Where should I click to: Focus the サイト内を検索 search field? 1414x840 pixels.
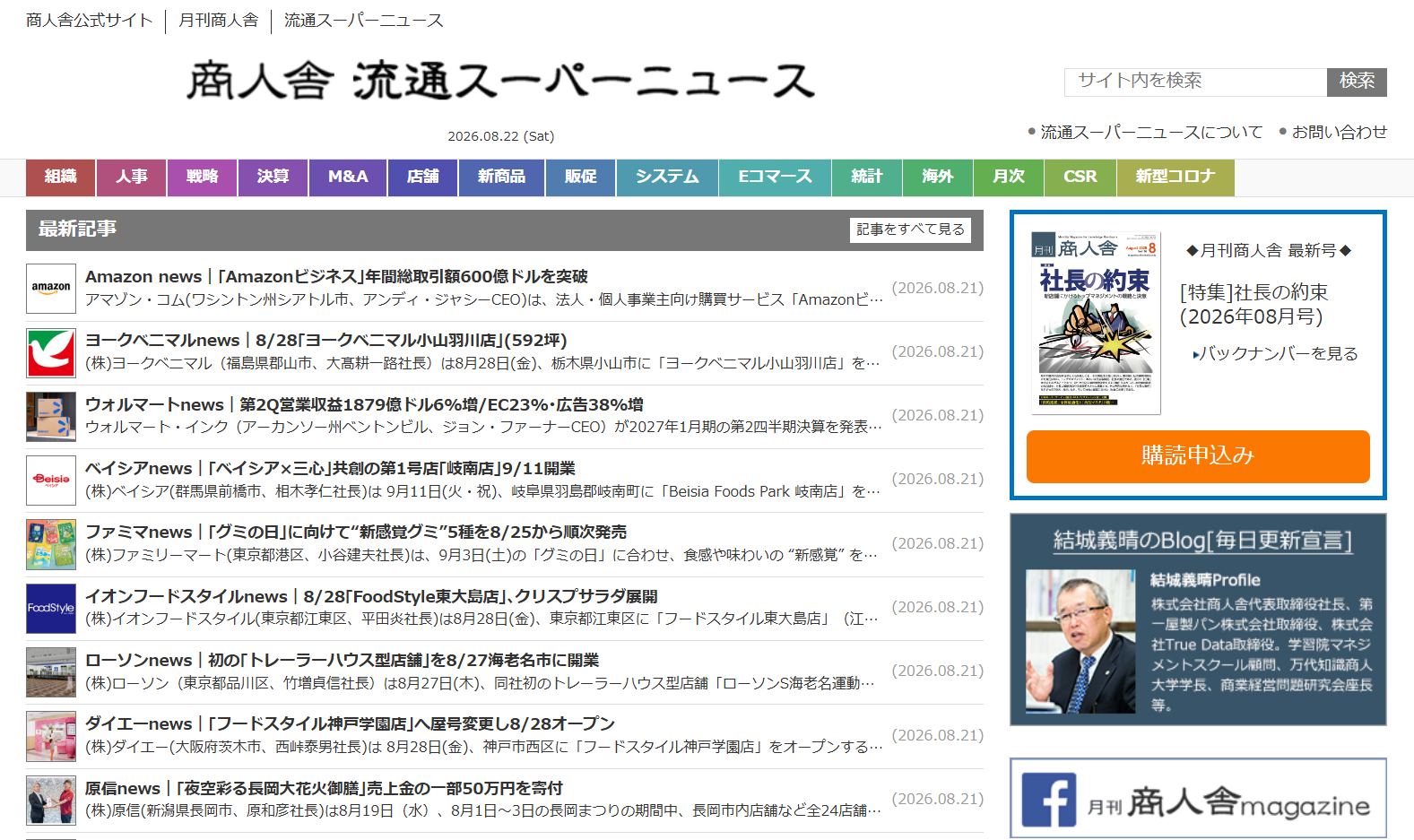[x=1196, y=82]
